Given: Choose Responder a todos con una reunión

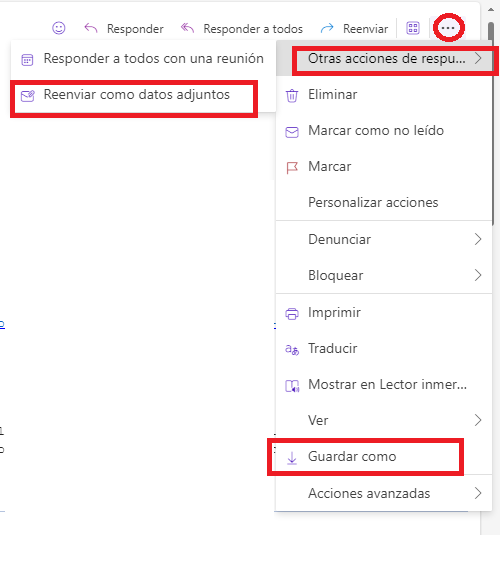Looking at the screenshot, I should tap(143, 59).
